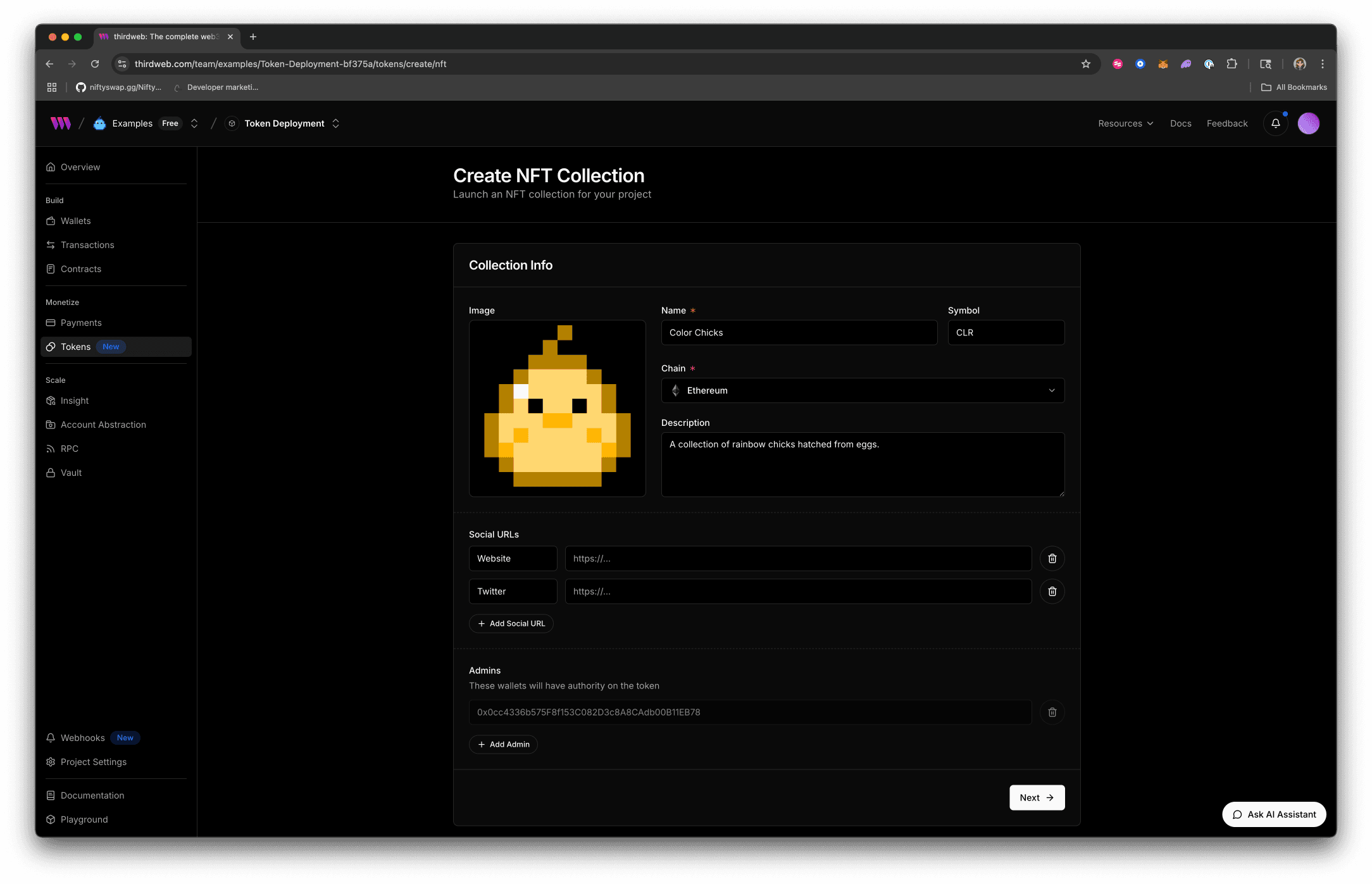Go to the Payments section under Monetize
Viewport: 1372px width, 884px height.
[81, 323]
